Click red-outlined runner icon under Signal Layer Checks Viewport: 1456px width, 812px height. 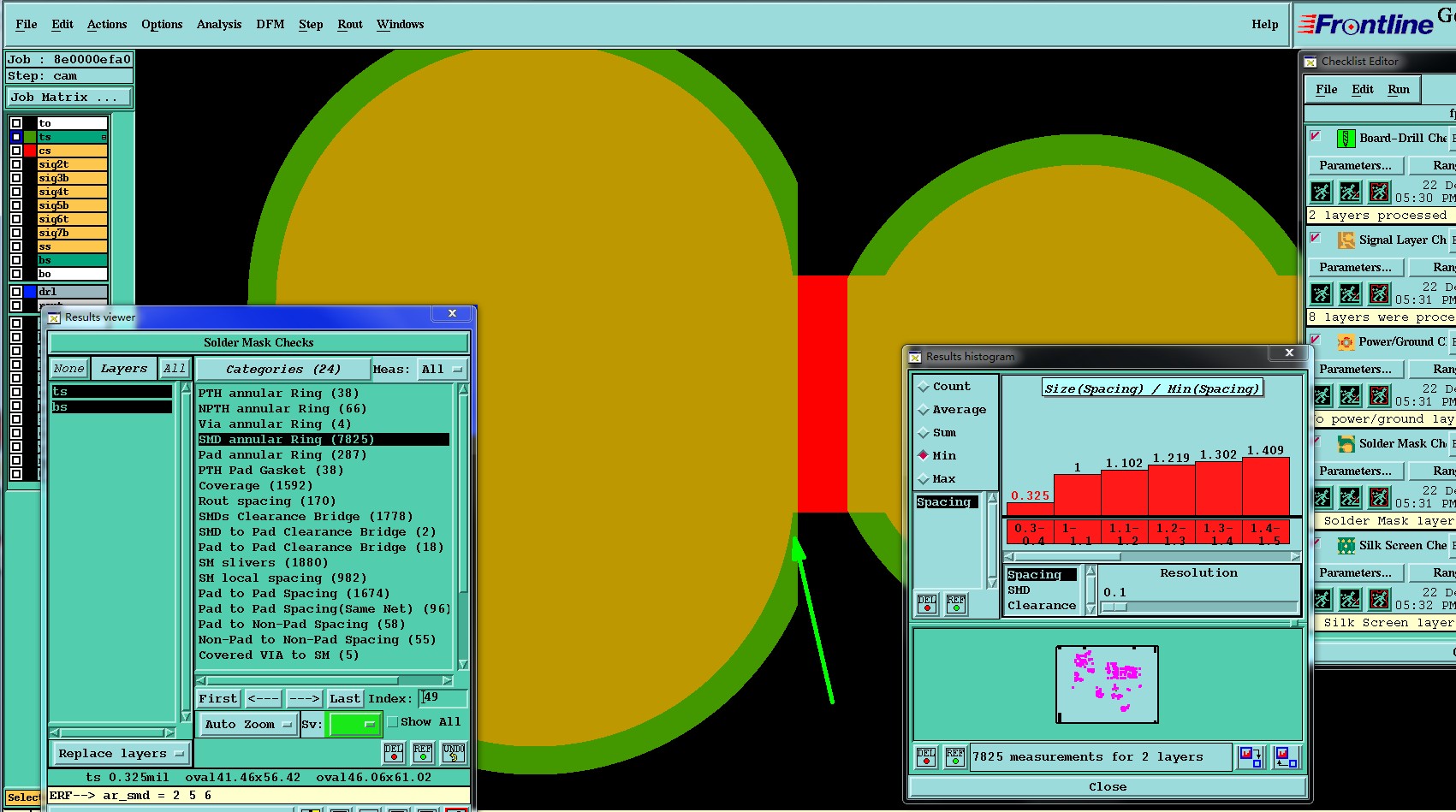(1379, 293)
